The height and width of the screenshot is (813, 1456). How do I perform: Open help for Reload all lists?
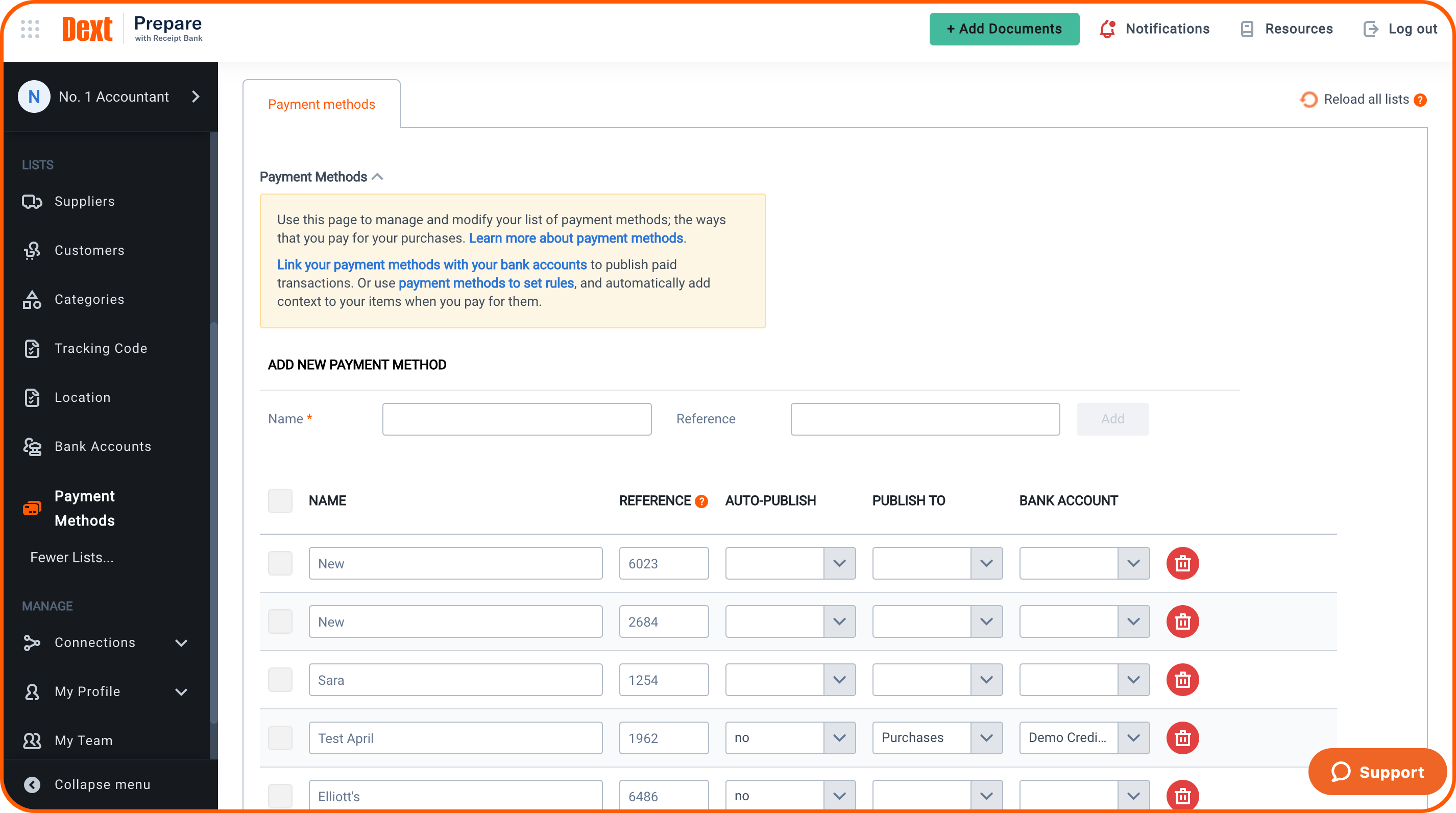tap(1420, 100)
